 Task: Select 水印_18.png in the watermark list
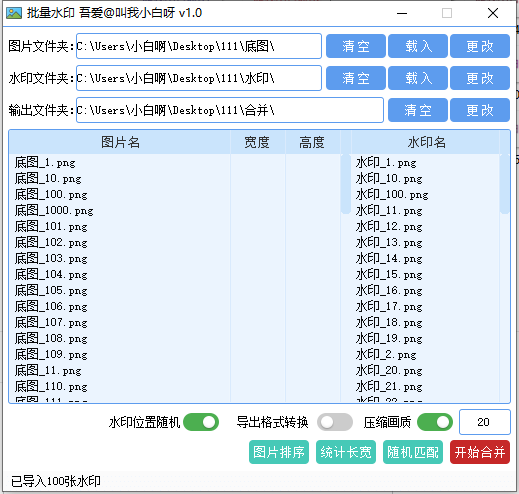(x=426, y=323)
